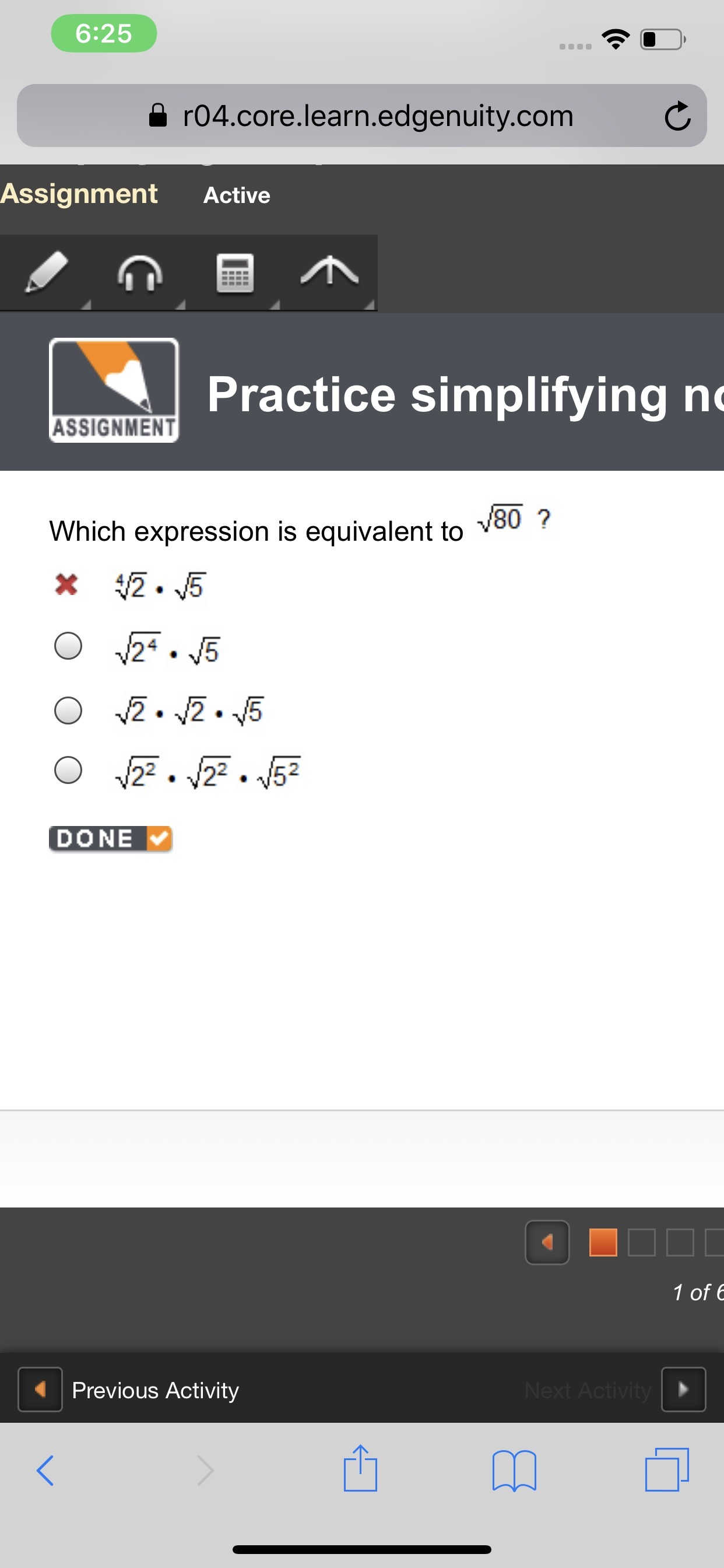Open the Assignment tab label
Image resolution: width=724 pixels, height=1568 pixels.
(79, 194)
